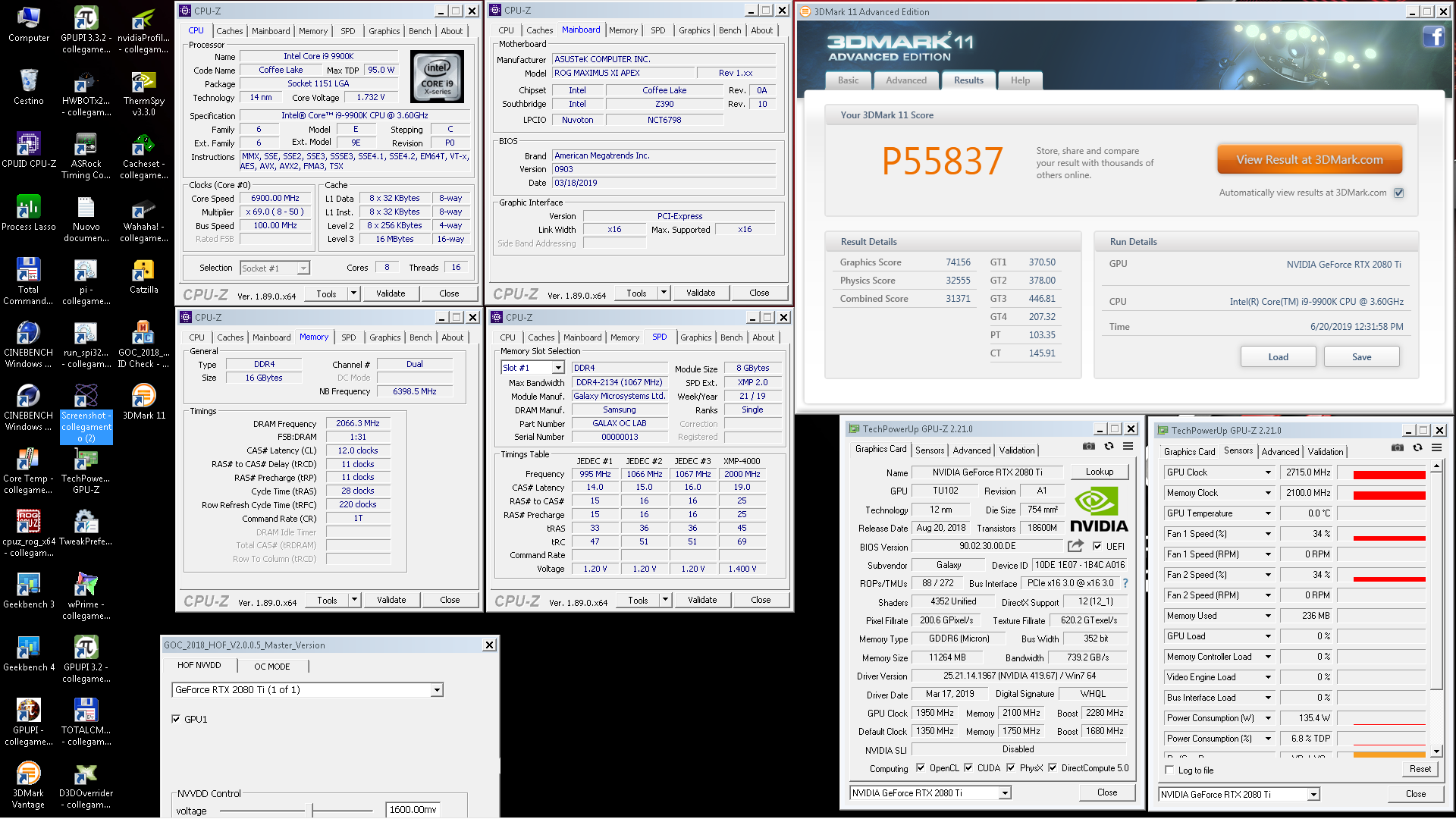This screenshot has height=819, width=1456.
Task: Open Tools dropdown arrow in CPU tab window
Action: pyautogui.click(x=353, y=293)
